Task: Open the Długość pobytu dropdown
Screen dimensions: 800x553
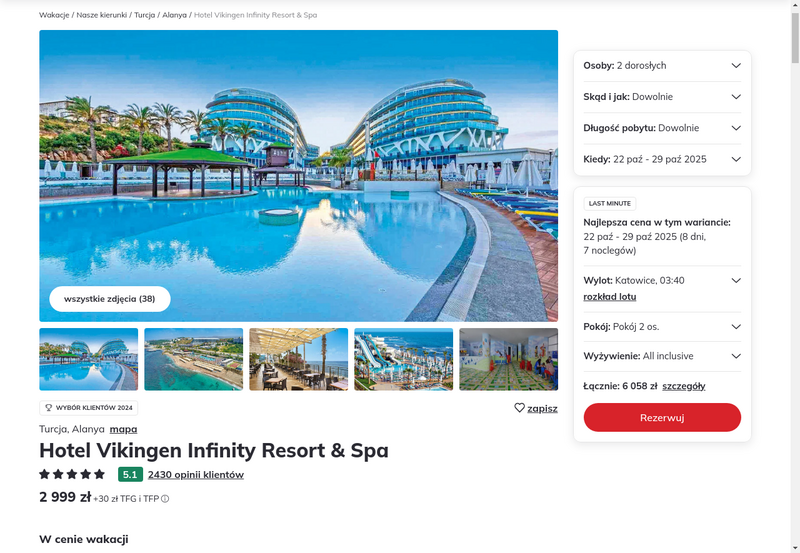Action: (x=662, y=128)
